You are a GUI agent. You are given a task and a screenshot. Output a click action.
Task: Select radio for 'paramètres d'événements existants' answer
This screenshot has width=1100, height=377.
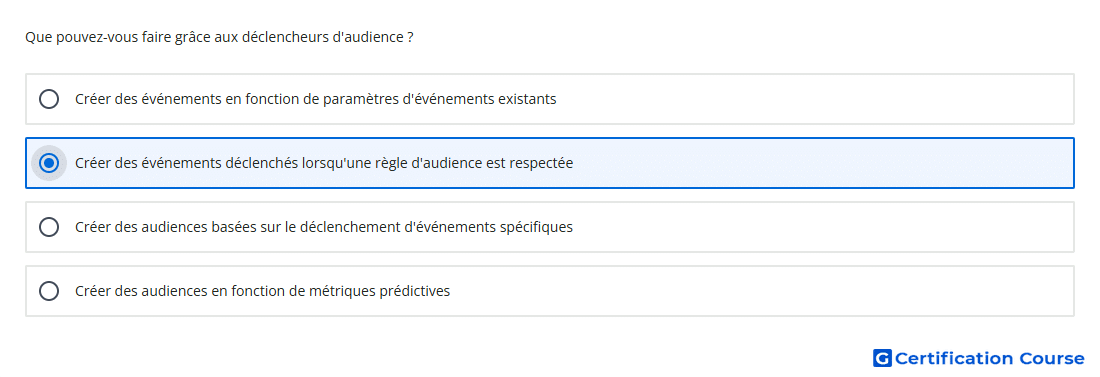tap(49, 99)
